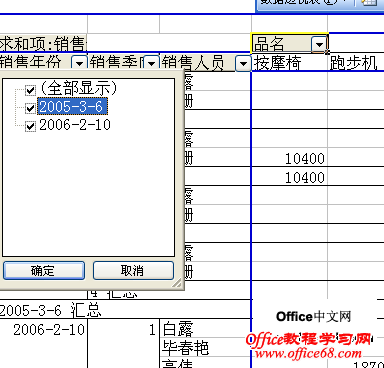The image size is (384, 368).
Task: Open the 品名 field dropdown
Action: coord(319,44)
